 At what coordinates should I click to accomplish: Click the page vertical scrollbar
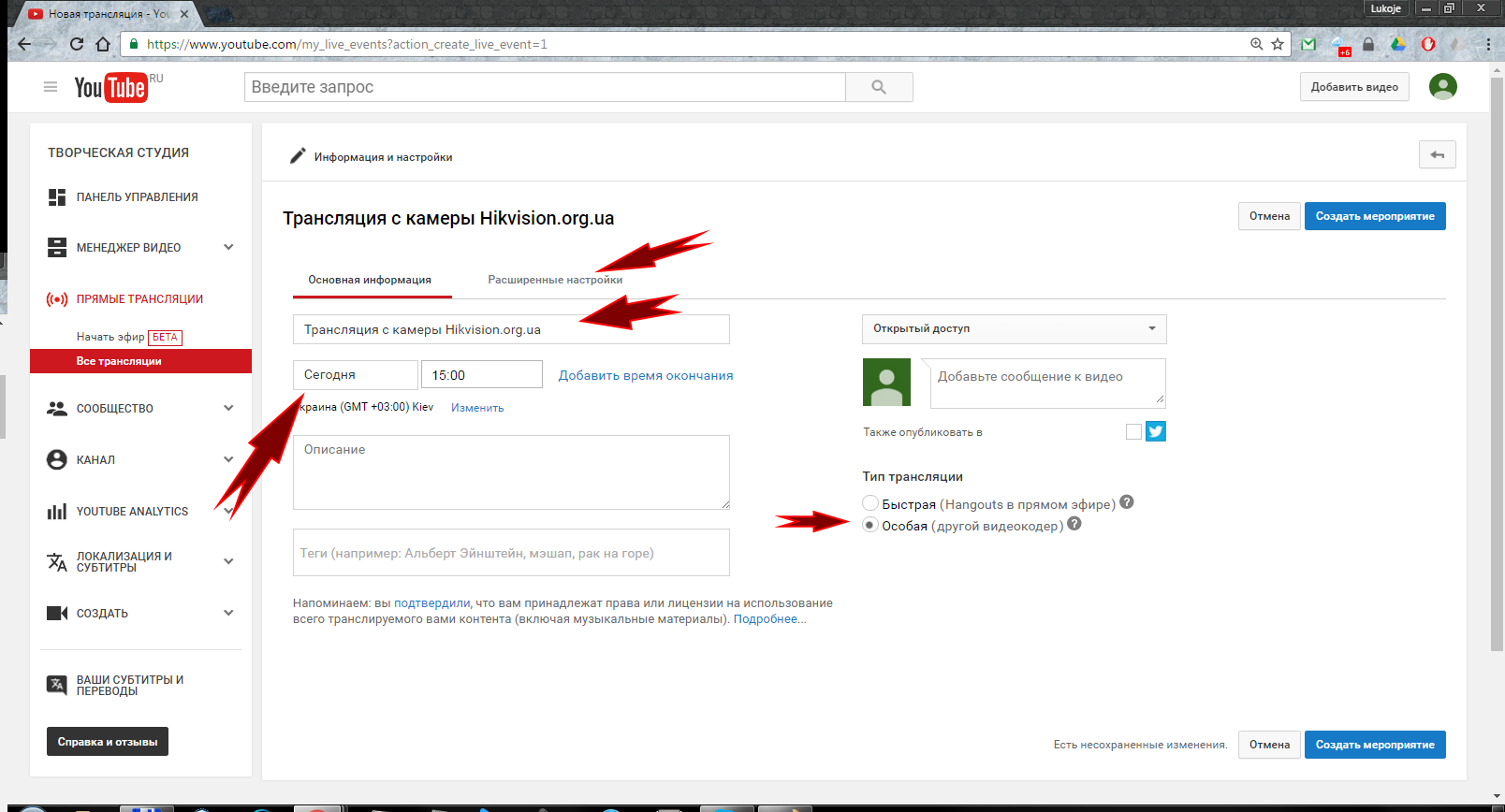pyautogui.click(x=1497, y=374)
